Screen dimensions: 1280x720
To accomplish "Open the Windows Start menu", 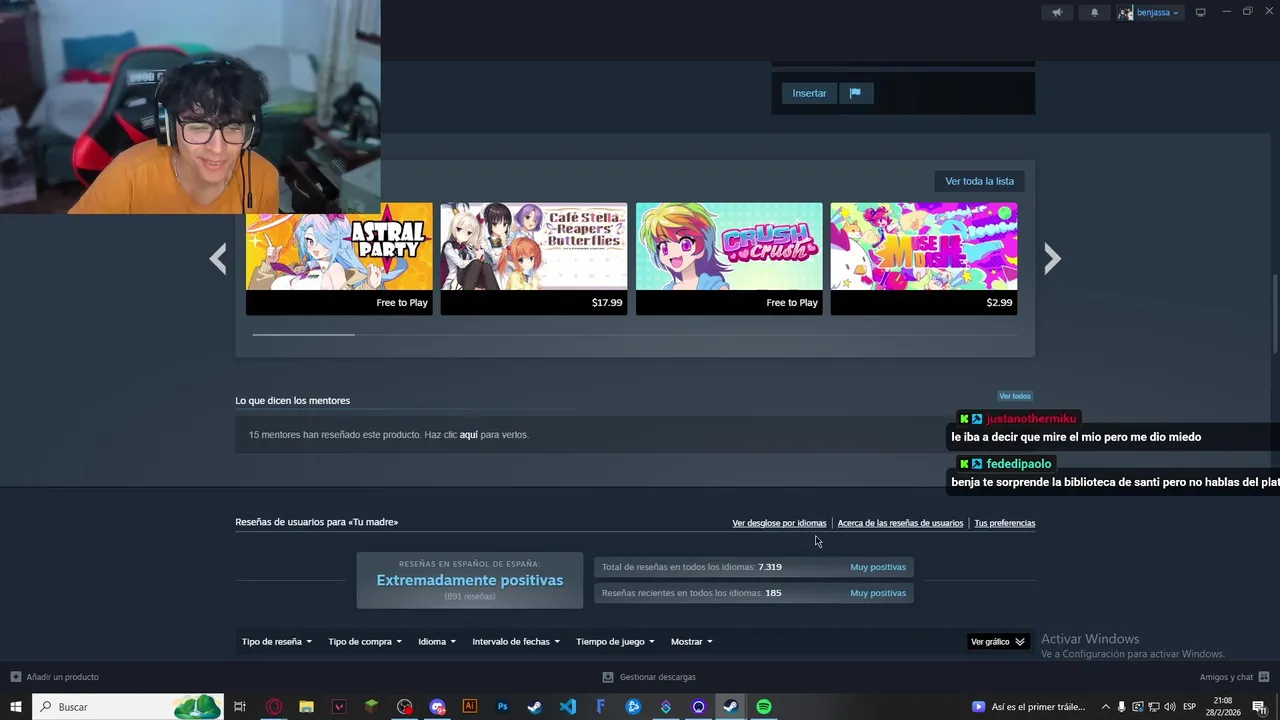I will pos(16,707).
